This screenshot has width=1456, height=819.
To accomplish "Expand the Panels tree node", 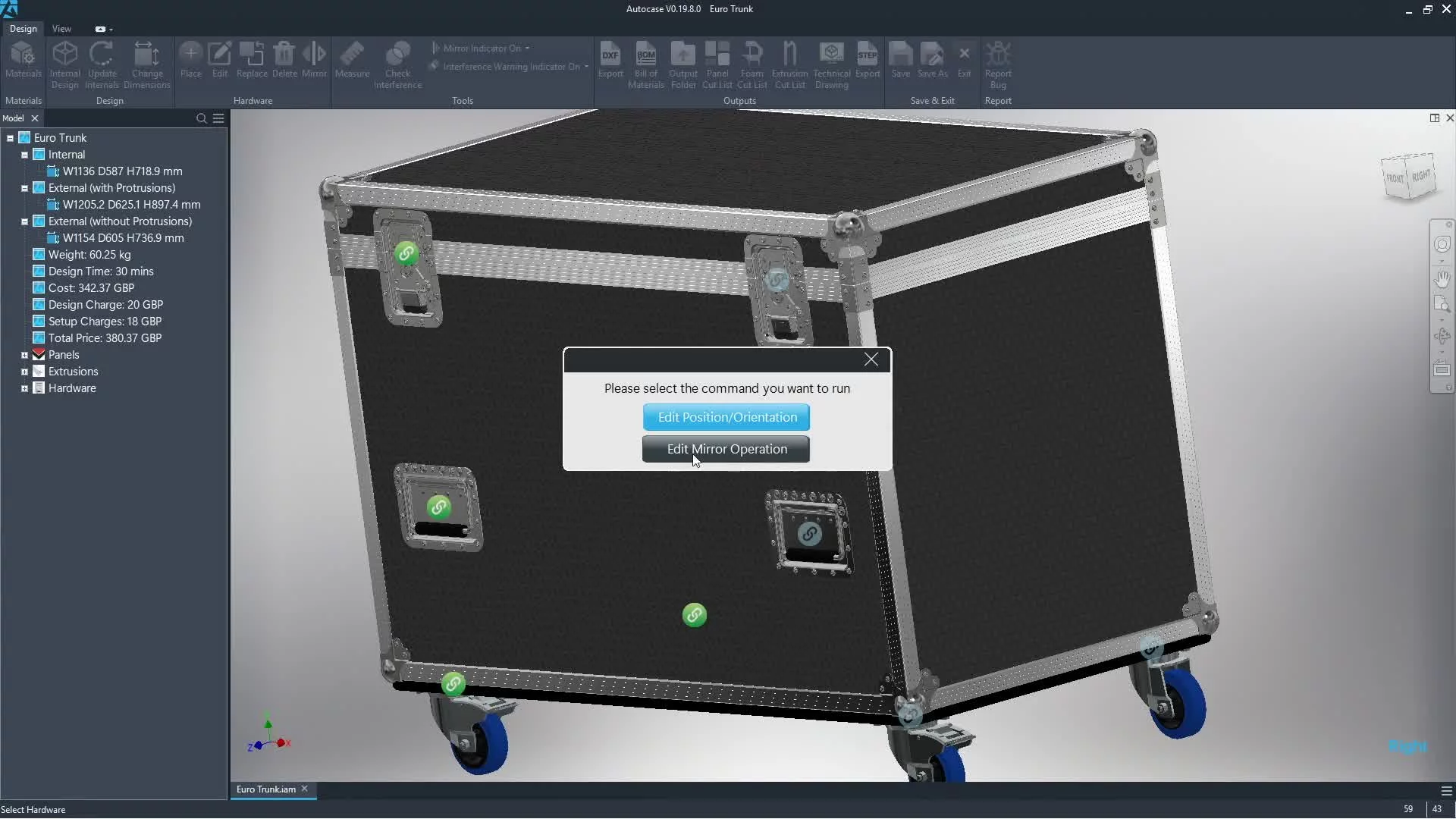I will point(24,355).
